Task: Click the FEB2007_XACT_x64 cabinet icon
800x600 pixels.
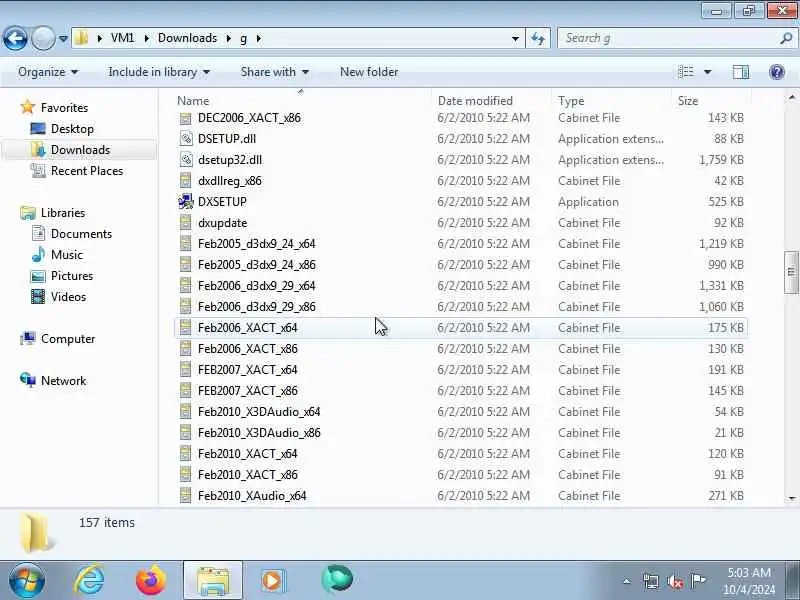Action: tap(186, 369)
